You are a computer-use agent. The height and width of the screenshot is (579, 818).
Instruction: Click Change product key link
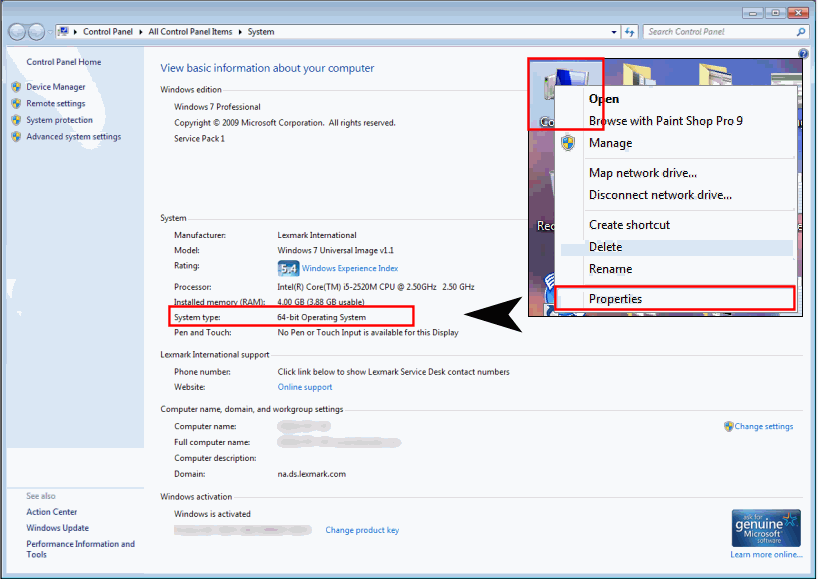(362, 530)
